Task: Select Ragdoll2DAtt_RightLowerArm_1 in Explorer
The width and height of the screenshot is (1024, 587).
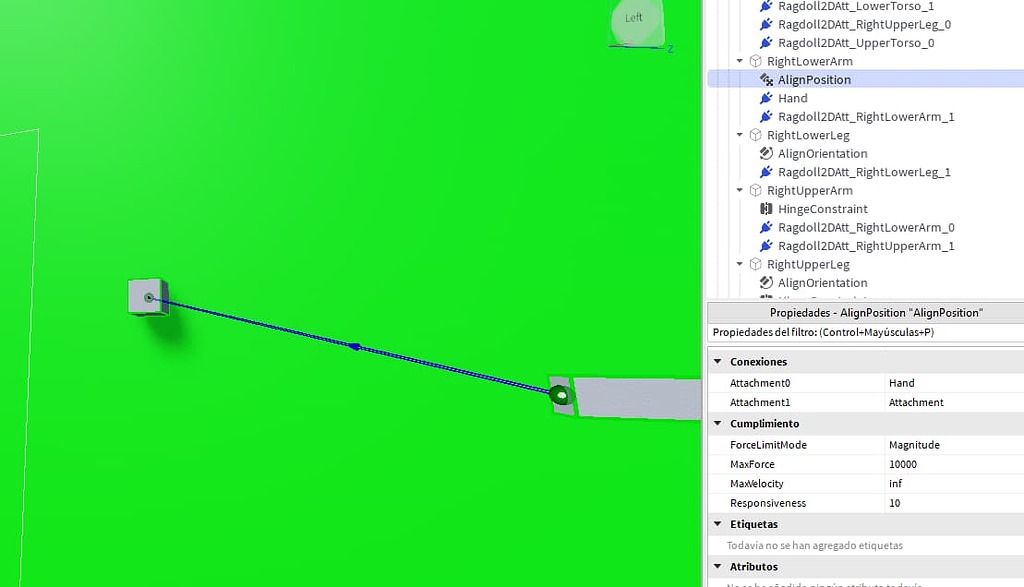Action: 866,116
